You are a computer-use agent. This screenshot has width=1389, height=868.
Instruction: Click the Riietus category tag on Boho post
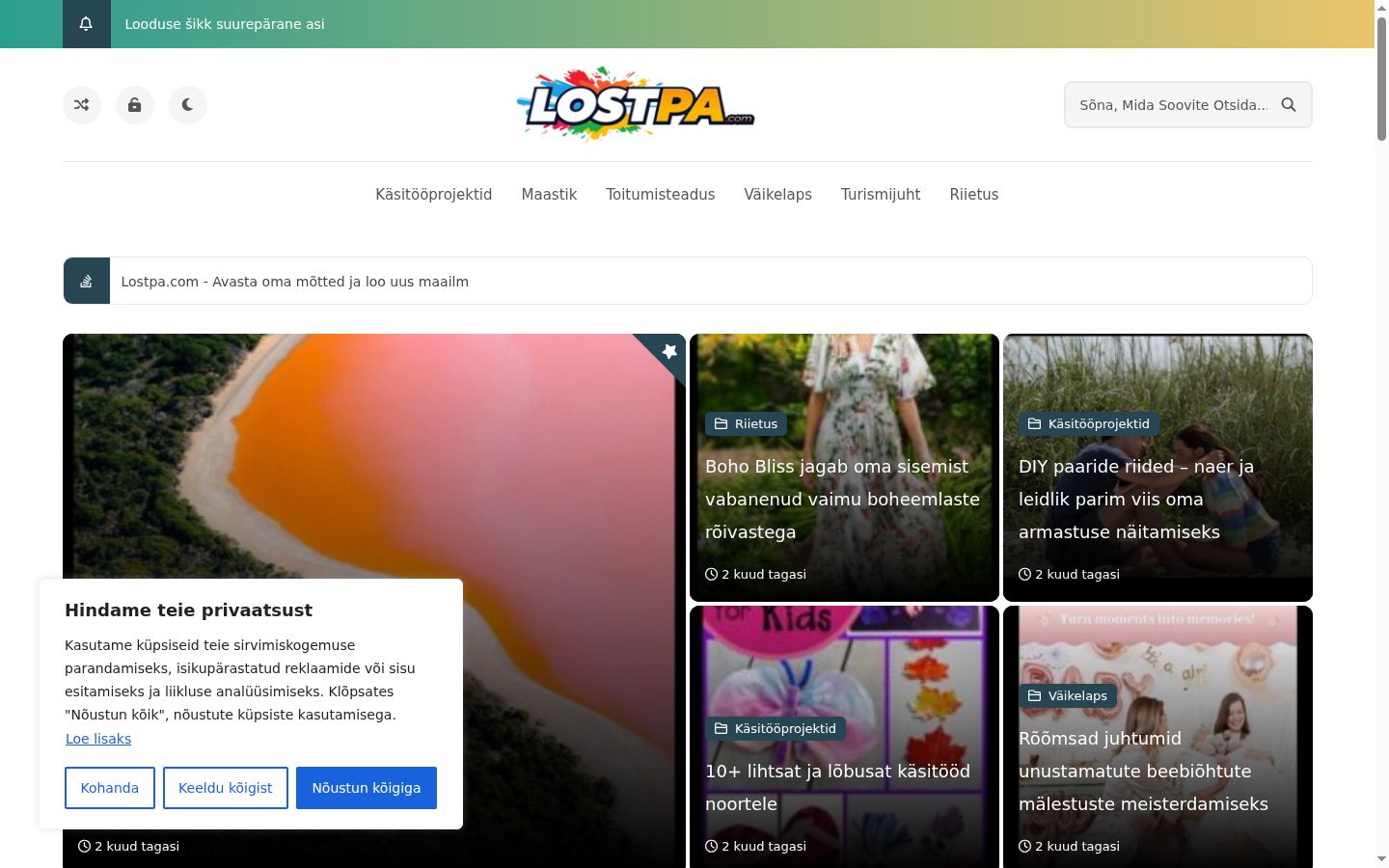pyautogui.click(x=747, y=423)
